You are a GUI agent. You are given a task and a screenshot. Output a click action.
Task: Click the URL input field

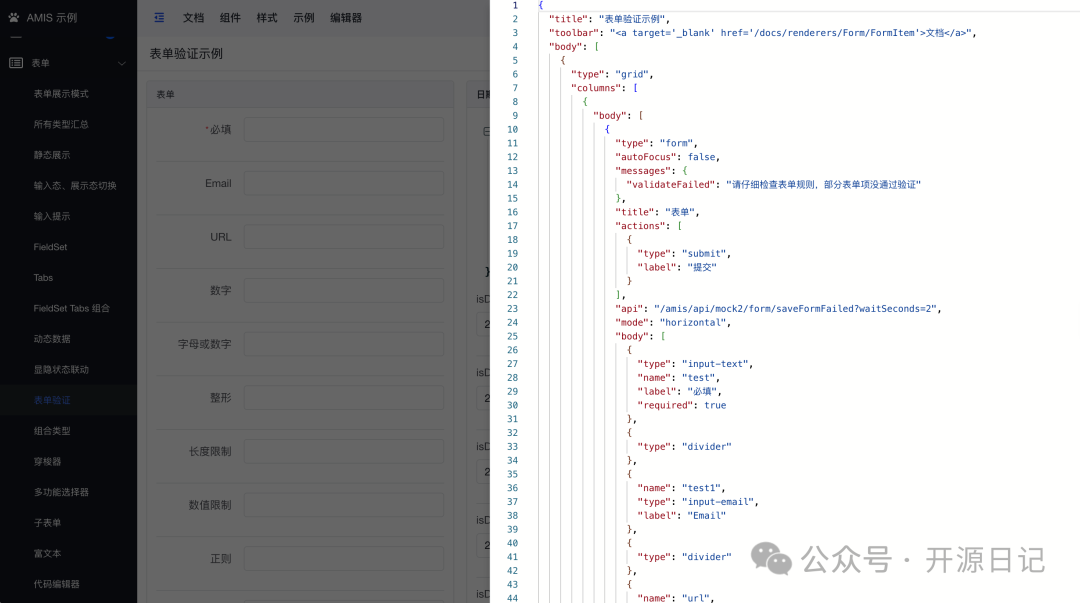click(343, 238)
